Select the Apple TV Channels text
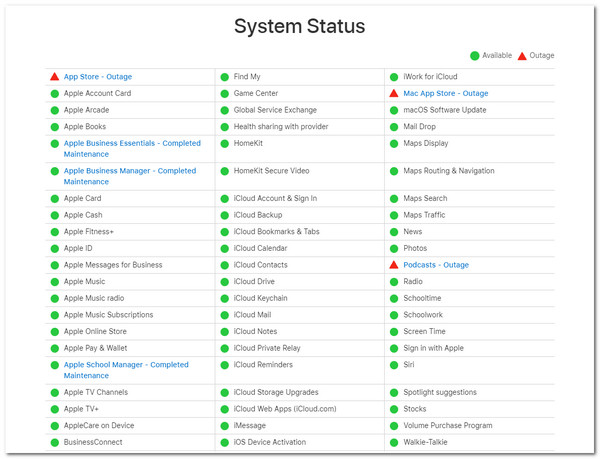The height and width of the screenshot is (459, 600). [x=96, y=392]
